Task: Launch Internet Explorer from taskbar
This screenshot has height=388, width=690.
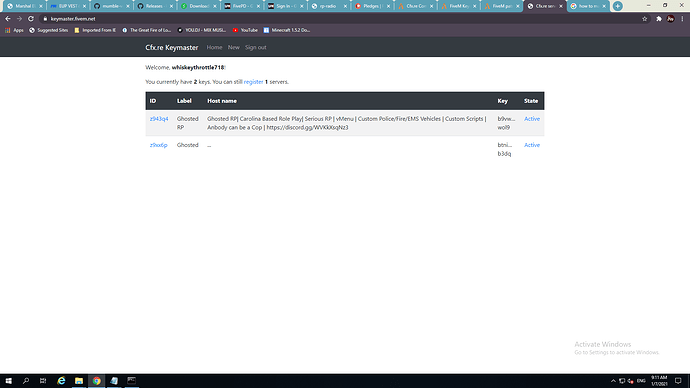Action: click(61, 381)
